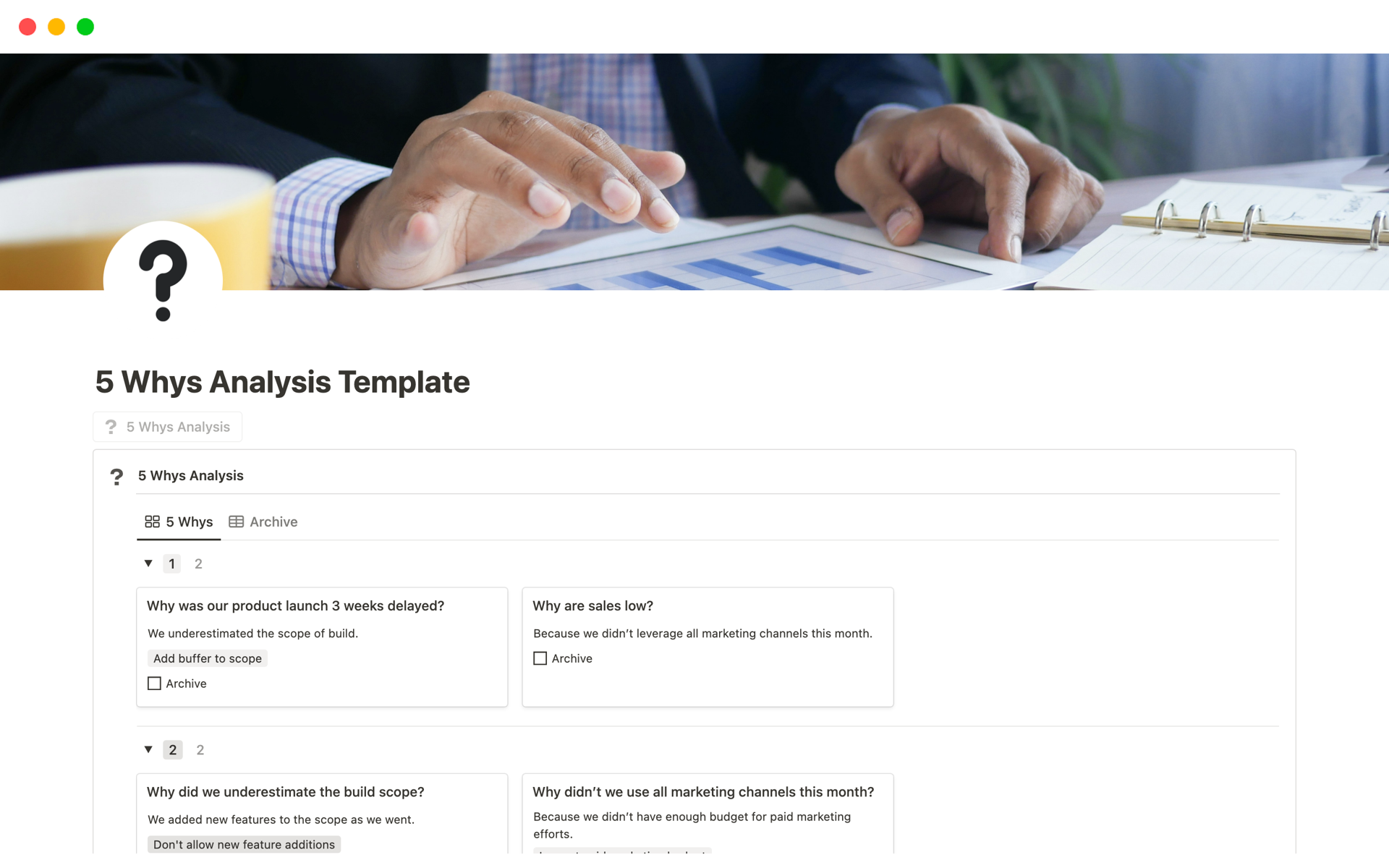Switch to the 5 Whys tab
The height and width of the screenshot is (868, 1389).
[x=179, y=521]
